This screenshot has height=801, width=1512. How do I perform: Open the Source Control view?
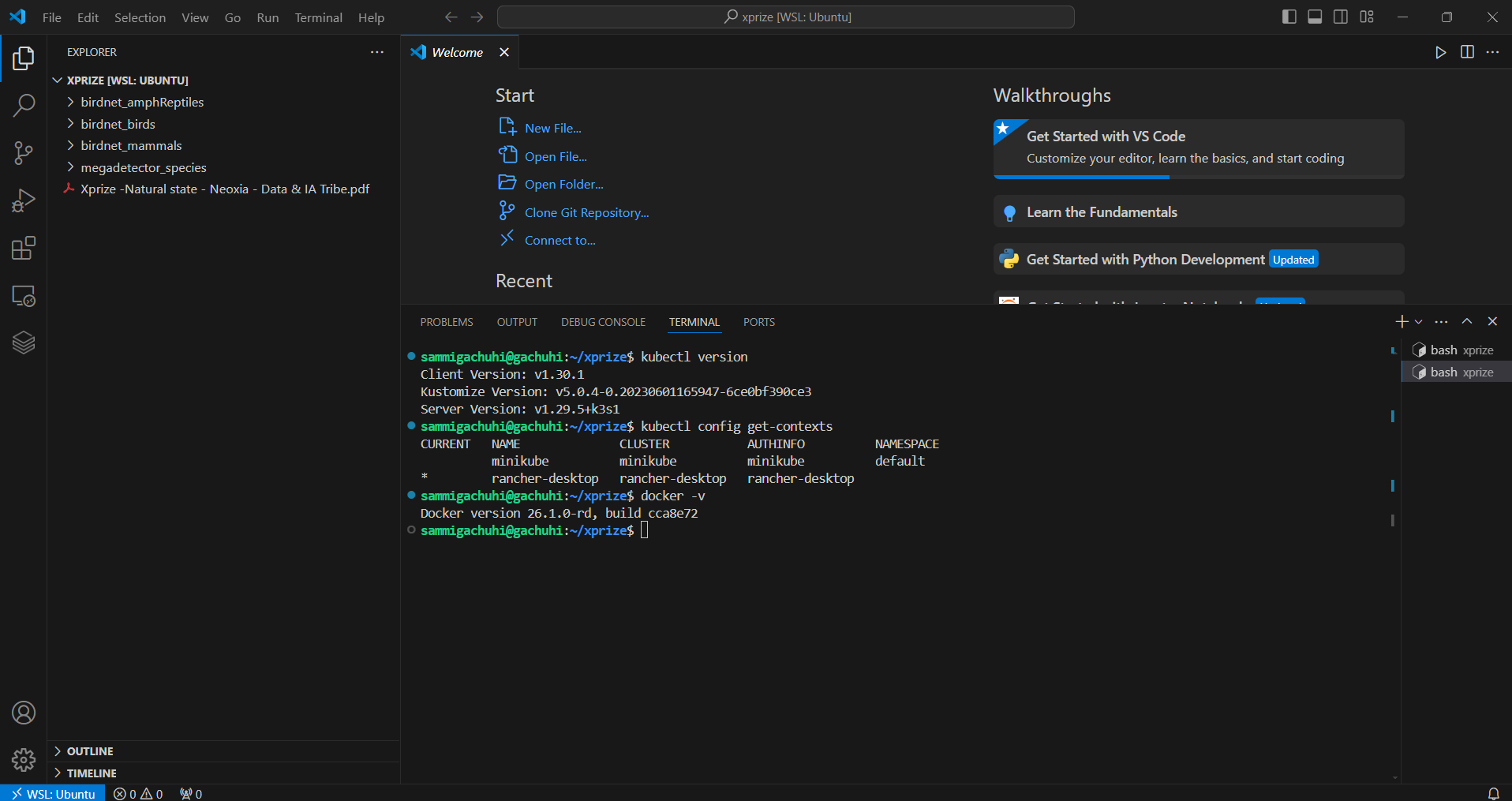24,153
